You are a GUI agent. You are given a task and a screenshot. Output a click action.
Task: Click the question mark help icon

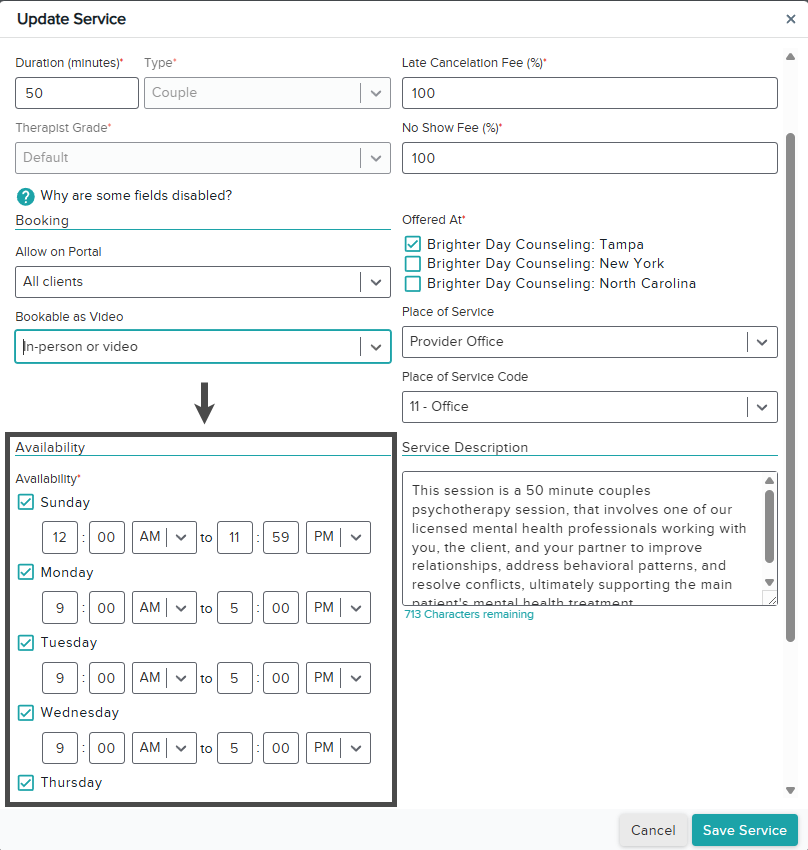tap(25, 196)
